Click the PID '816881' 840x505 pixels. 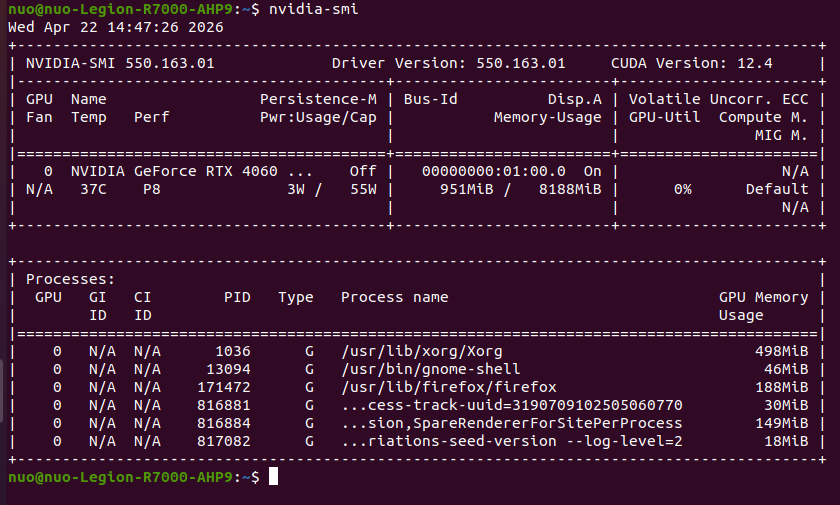point(223,405)
